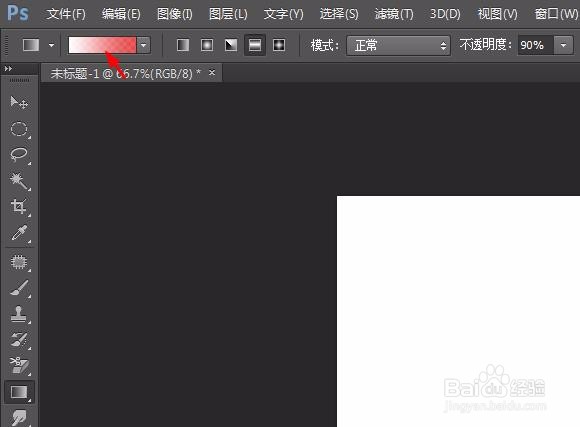Select the Smudge tool
Image resolution: width=580 pixels, height=427 pixels.
19,417
